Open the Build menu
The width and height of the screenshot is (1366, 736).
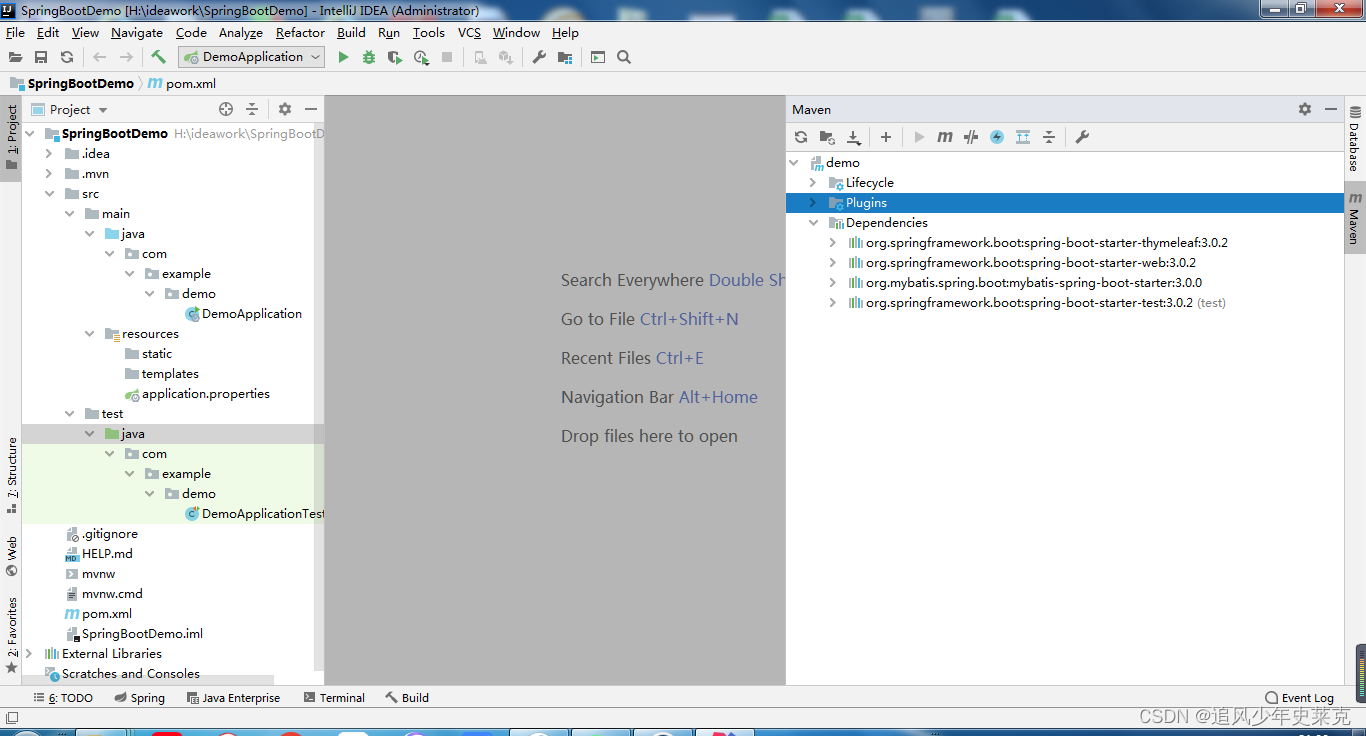point(351,32)
